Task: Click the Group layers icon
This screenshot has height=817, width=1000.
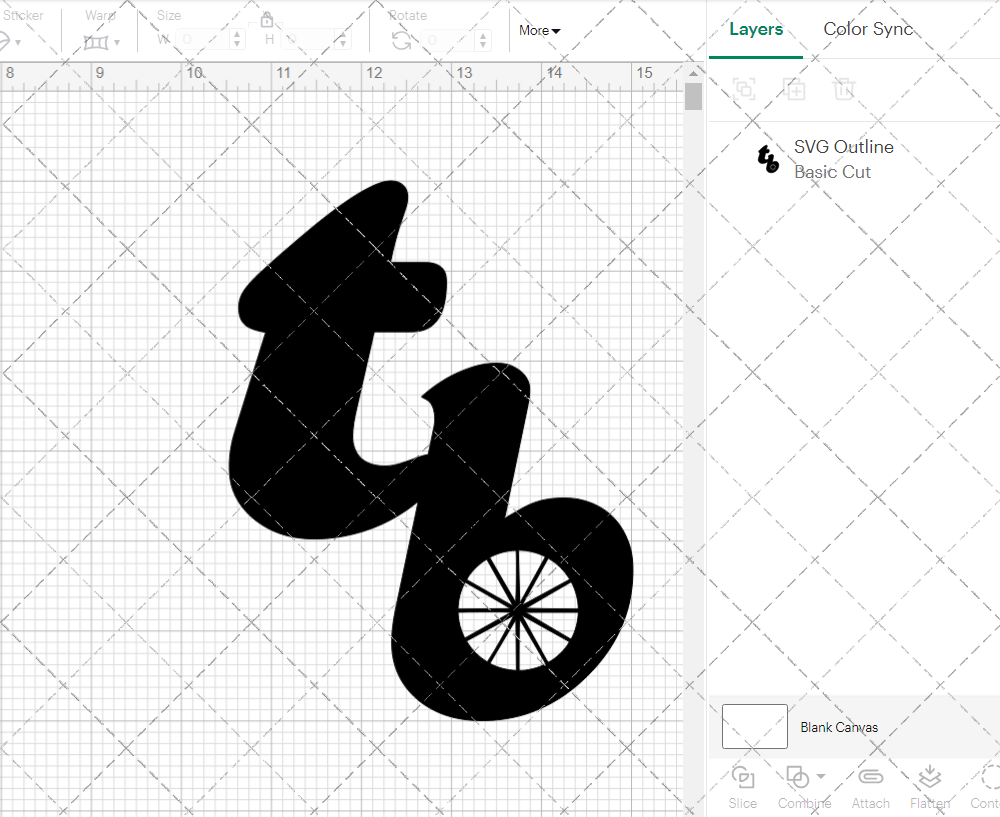Action: click(x=743, y=89)
